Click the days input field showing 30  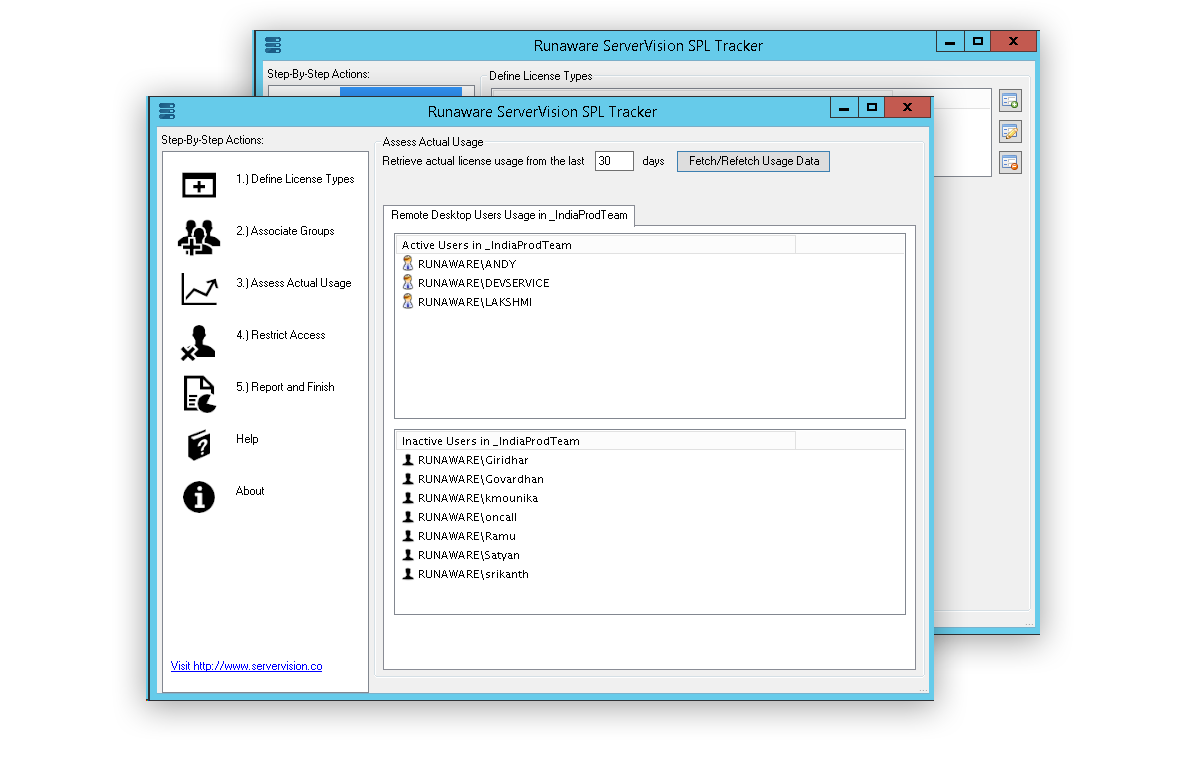click(615, 161)
